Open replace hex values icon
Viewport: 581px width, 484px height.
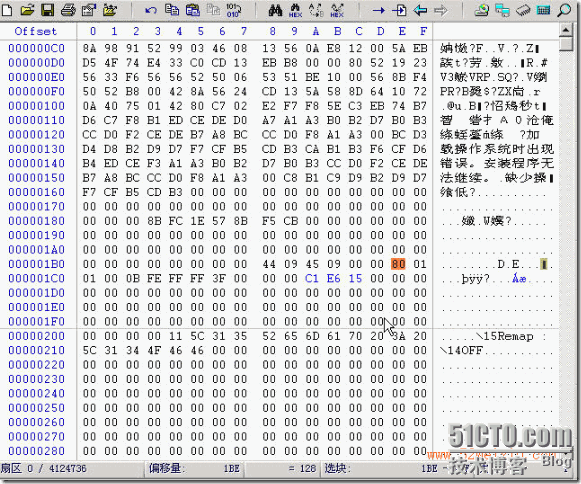coord(337,10)
